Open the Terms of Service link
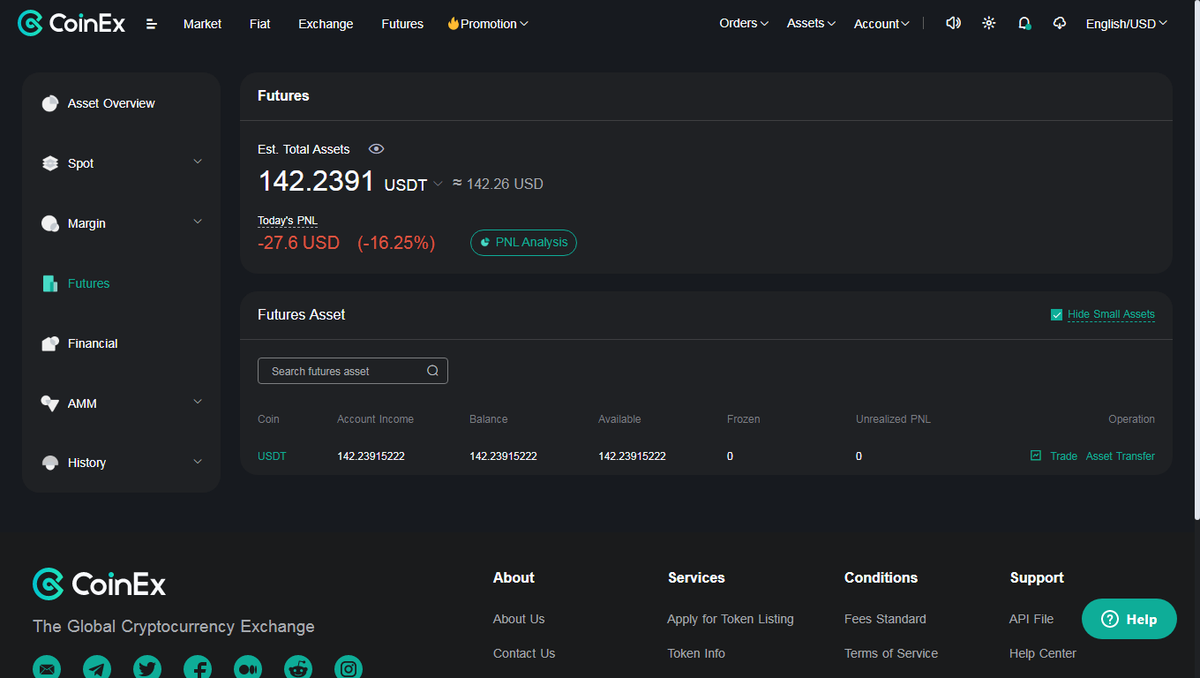 click(891, 653)
